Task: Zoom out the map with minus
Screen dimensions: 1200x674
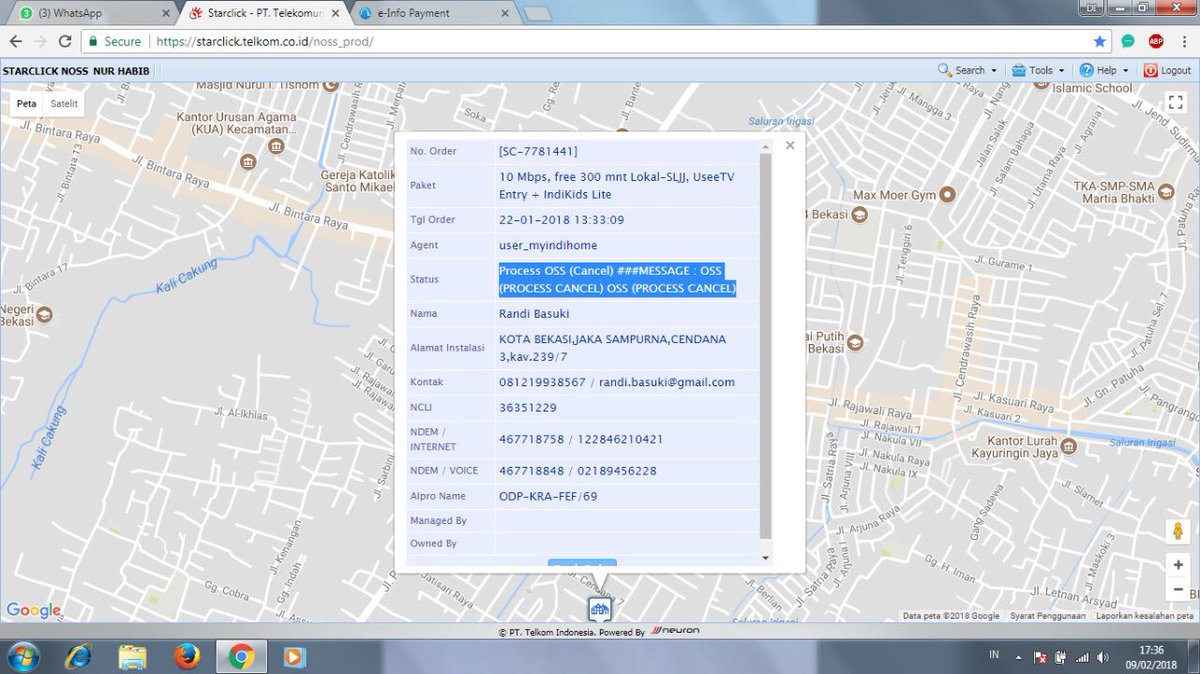Action: 1177,591
